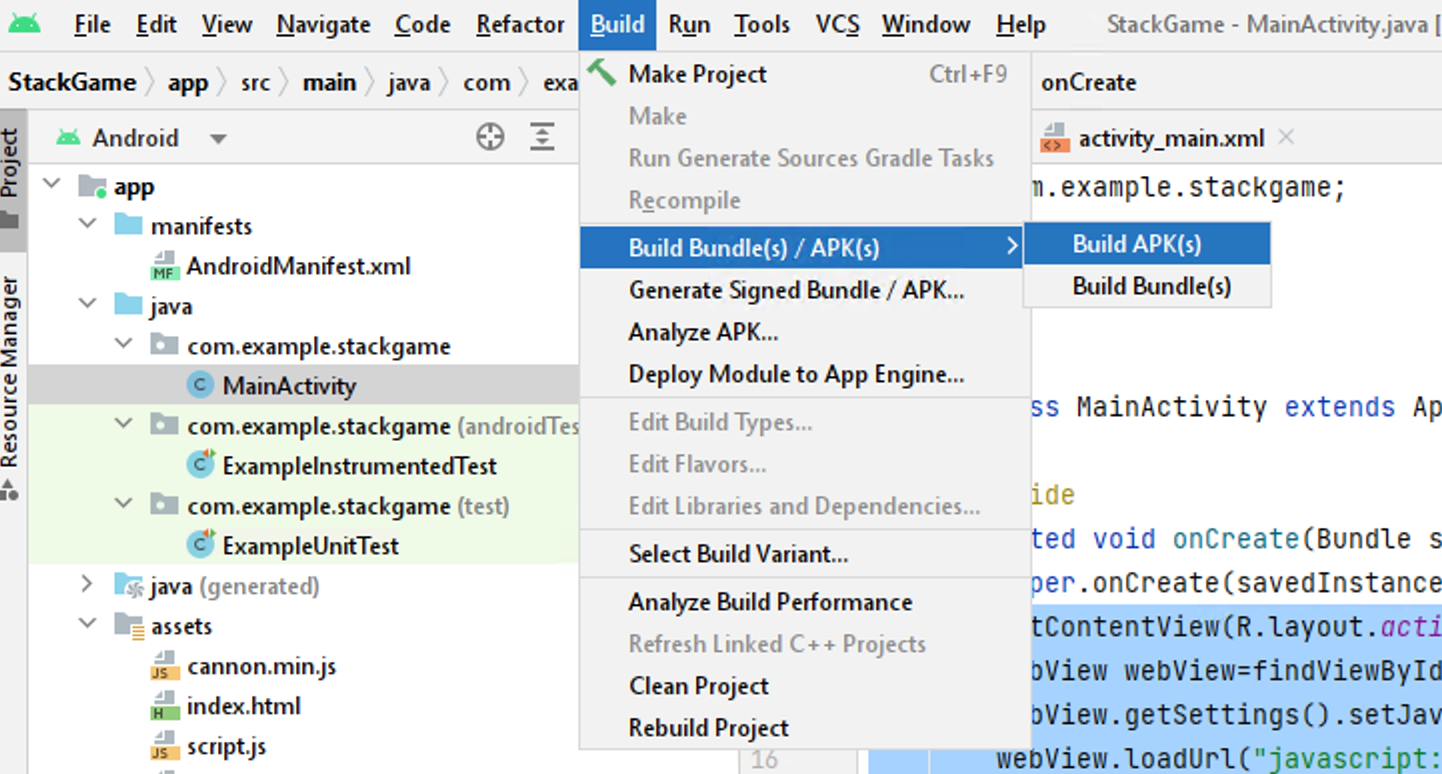
Task: Click the Android Studio logo icon
Action: pos(24,23)
